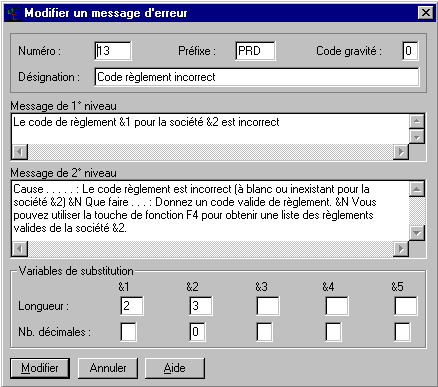This screenshot has height=387, width=438.
Task: Click the Message de 1° niveau text area
Action: pyautogui.click(x=210, y=129)
